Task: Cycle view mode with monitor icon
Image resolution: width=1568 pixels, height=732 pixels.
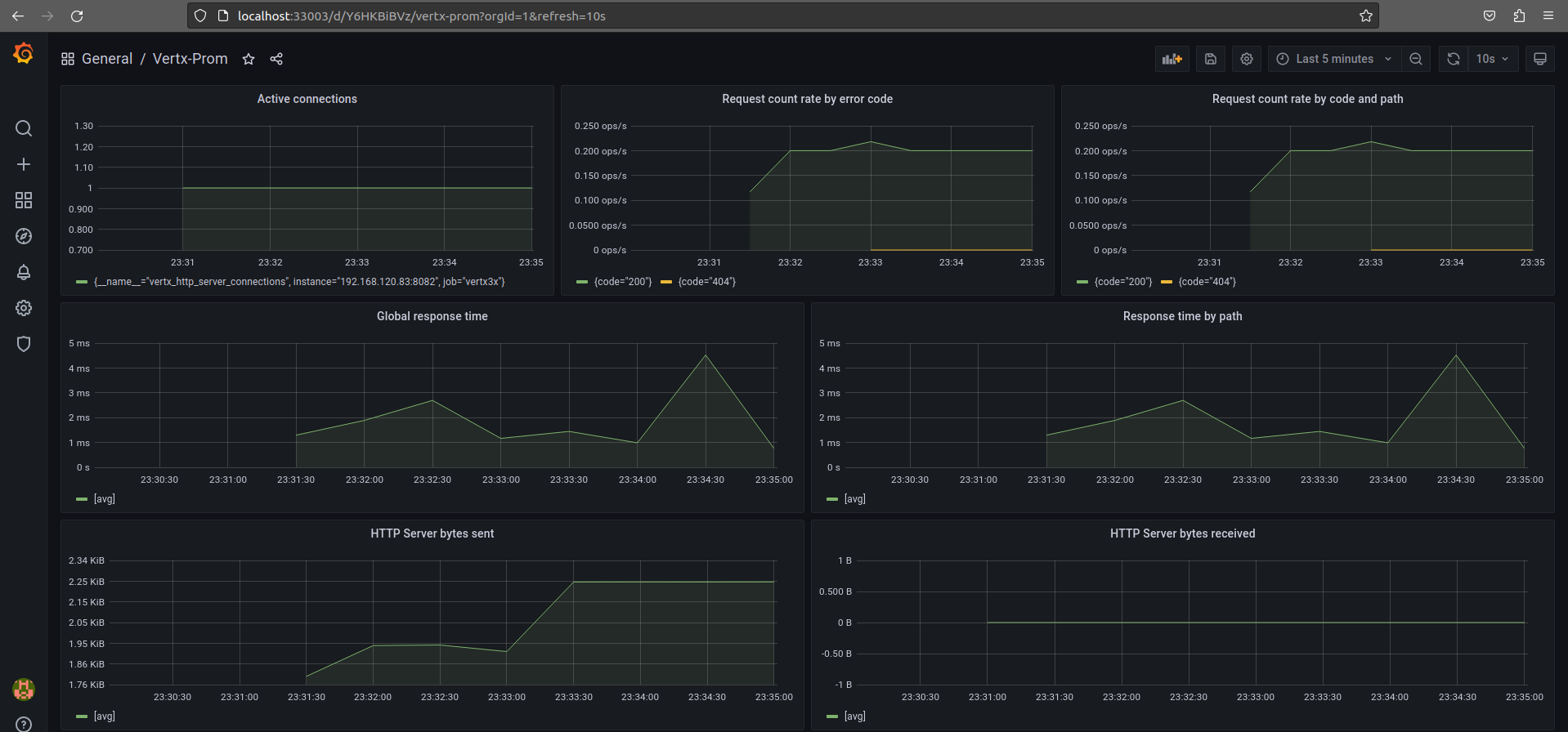Action: tap(1540, 59)
